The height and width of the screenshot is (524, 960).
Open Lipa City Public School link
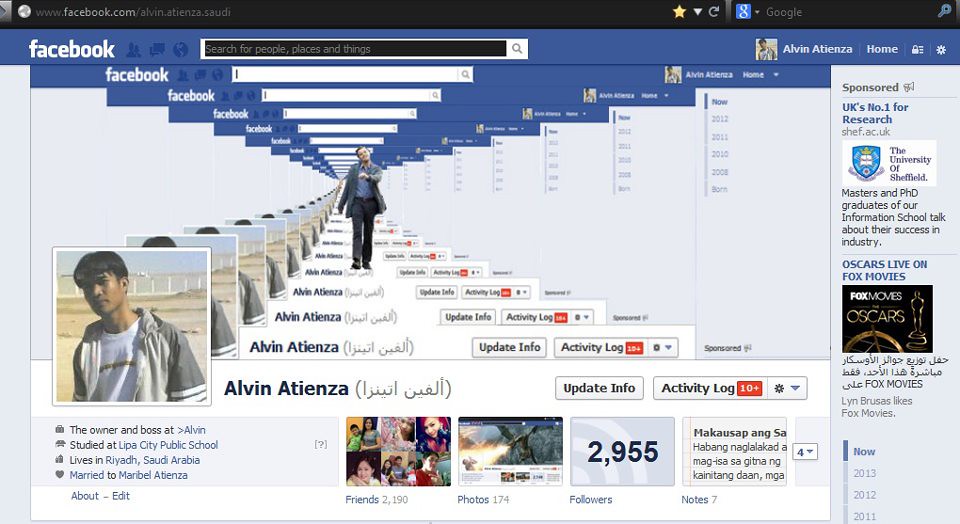[168, 445]
